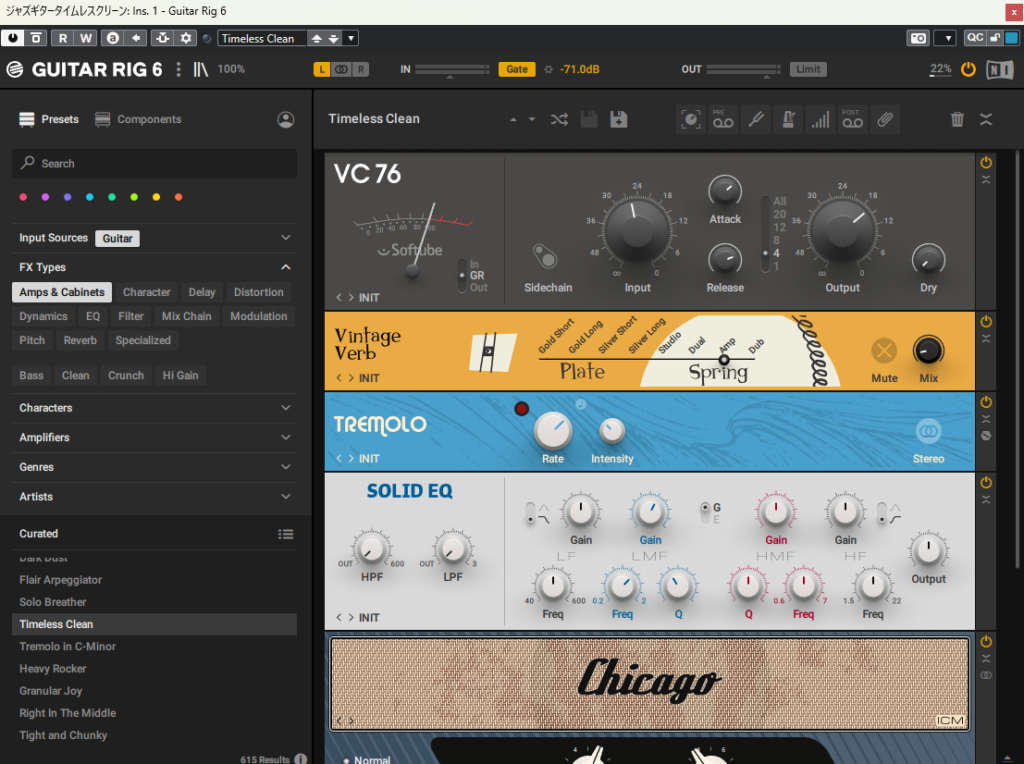This screenshot has width=1024, height=764.
Task: Click the save-as-new preset icon
Action: (619, 119)
